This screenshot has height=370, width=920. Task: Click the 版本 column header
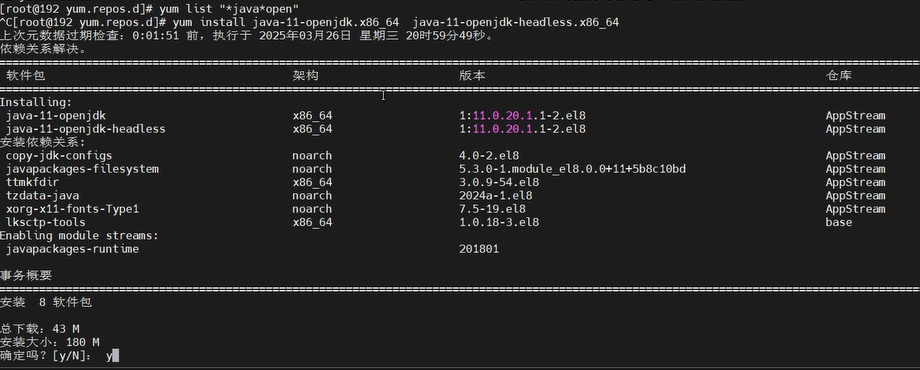(472, 75)
